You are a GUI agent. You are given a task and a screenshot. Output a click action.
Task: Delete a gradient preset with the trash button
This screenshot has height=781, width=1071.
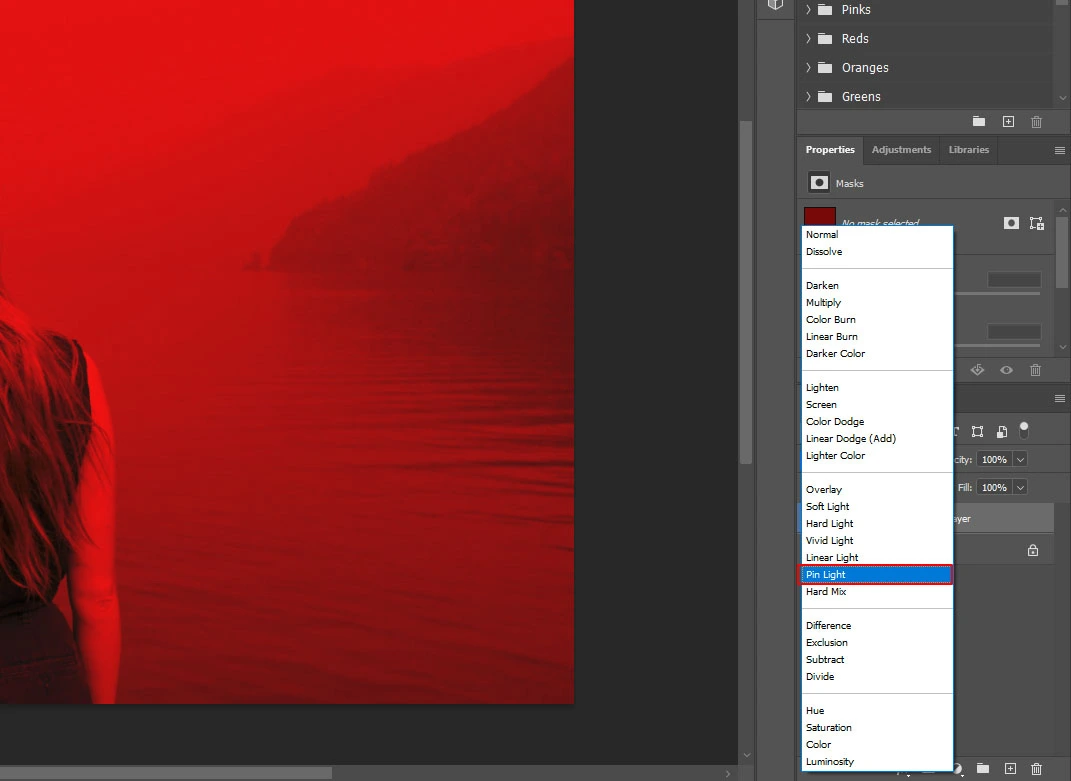pos(1036,121)
